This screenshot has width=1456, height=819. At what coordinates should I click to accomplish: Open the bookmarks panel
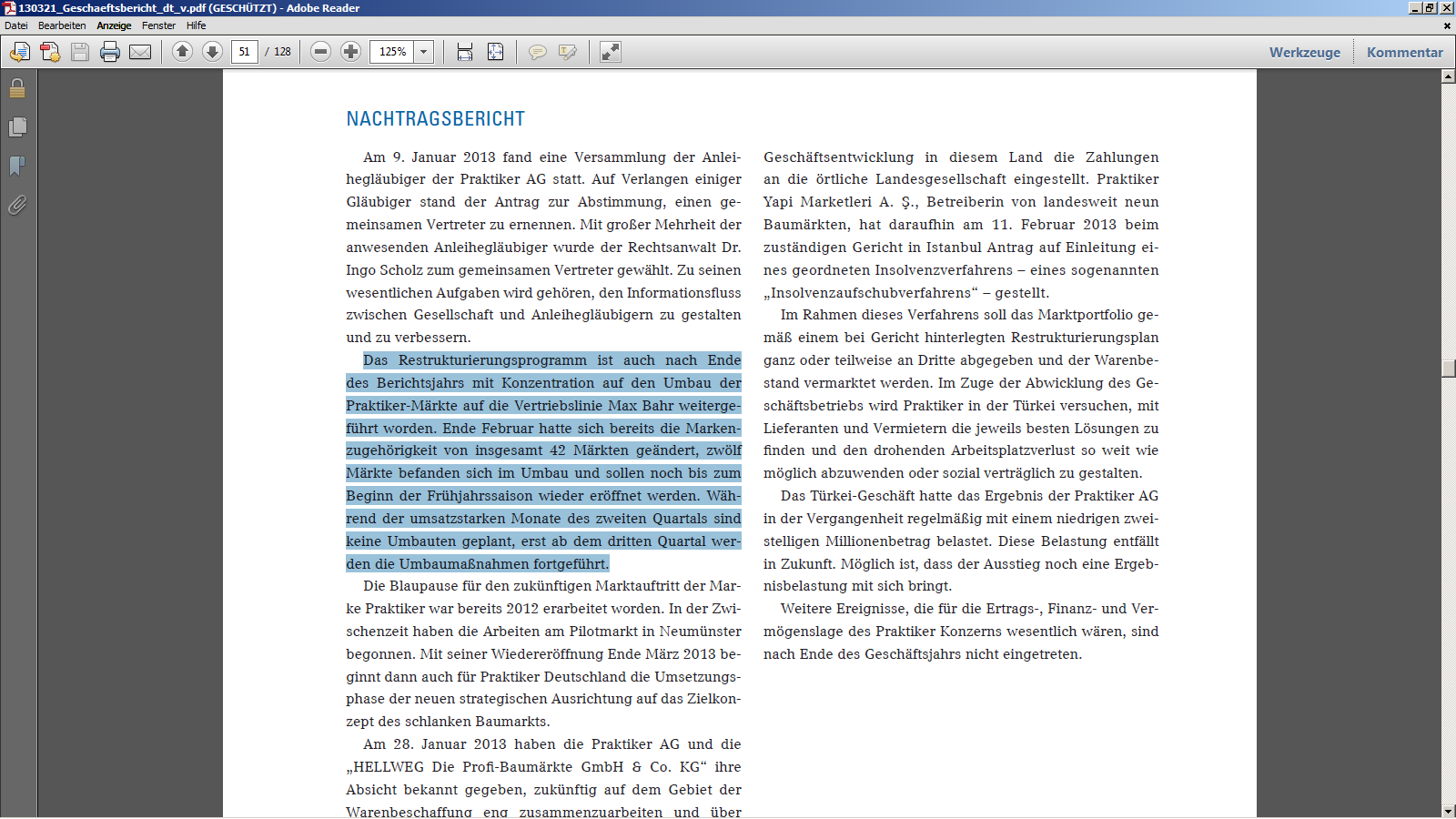tap(17, 166)
